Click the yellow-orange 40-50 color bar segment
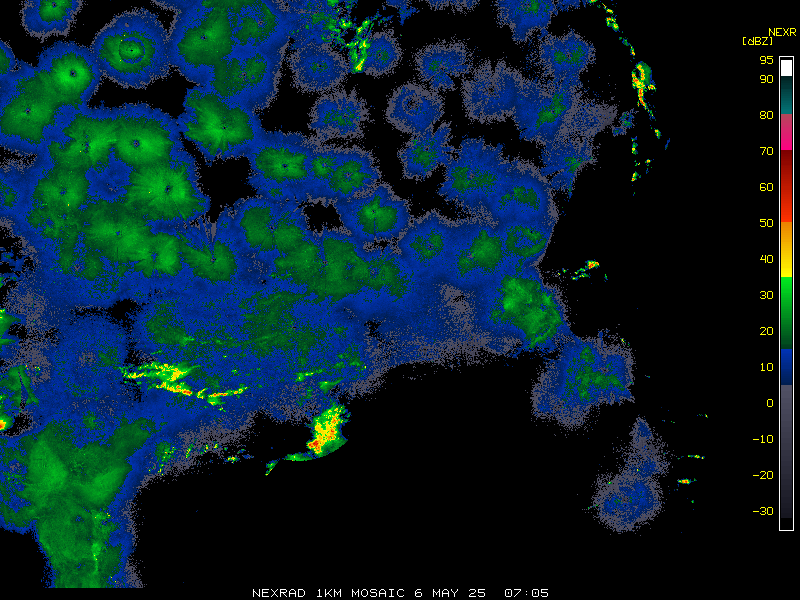 tap(786, 249)
